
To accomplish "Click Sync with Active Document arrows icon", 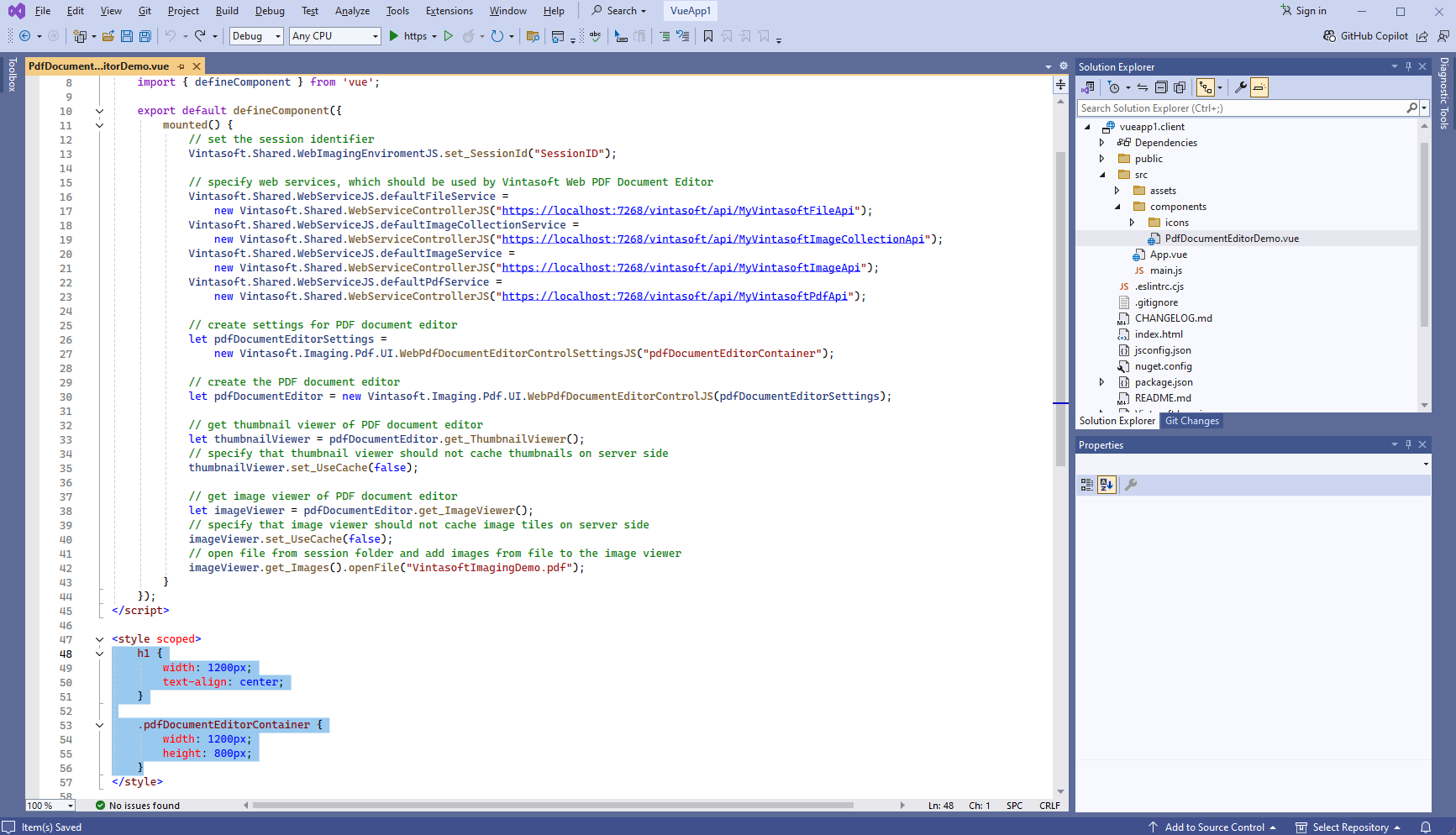I will pyautogui.click(x=1143, y=87).
